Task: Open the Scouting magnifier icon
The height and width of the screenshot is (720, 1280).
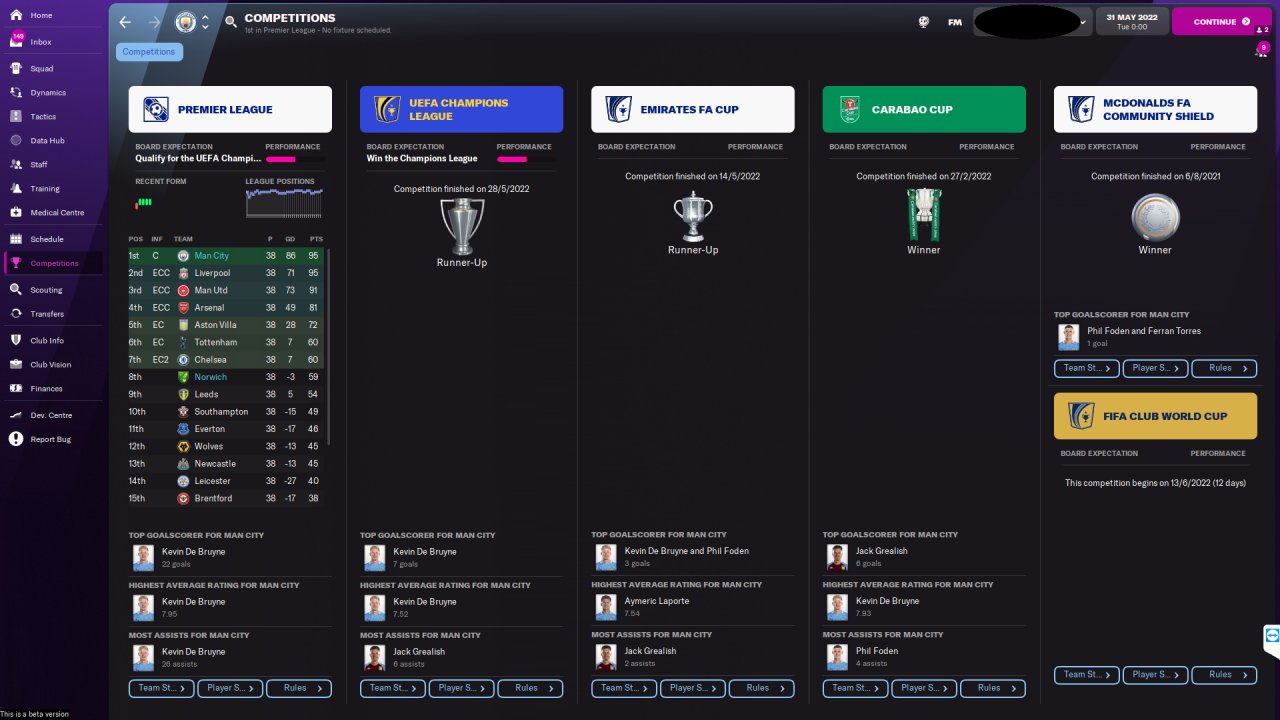Action: click(16, 290)
